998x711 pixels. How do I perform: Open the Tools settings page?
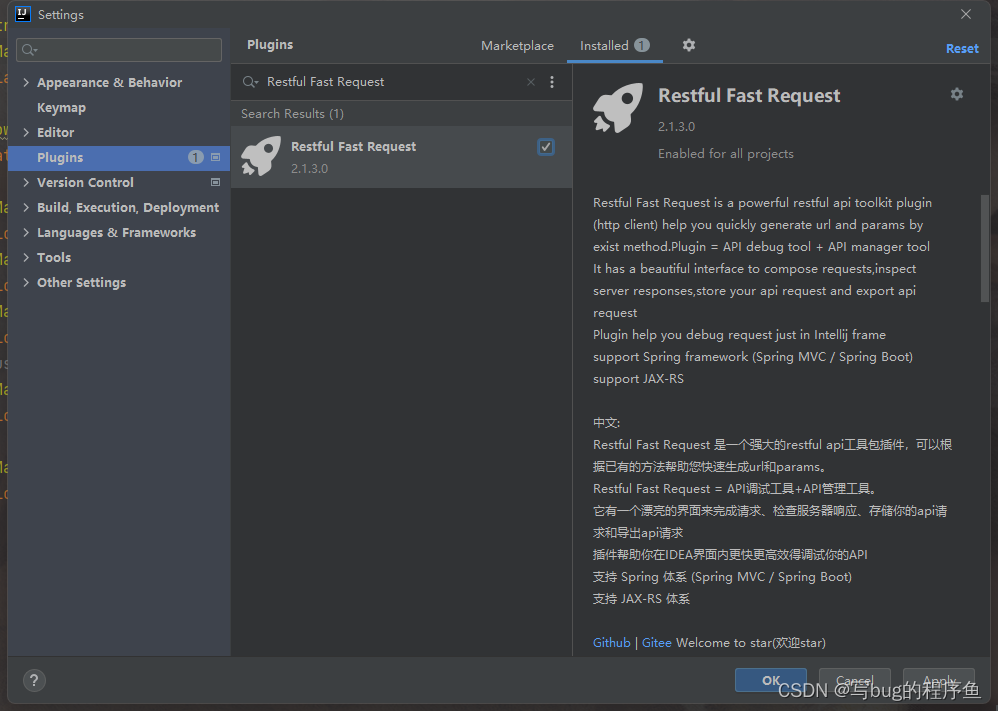pyautogui.click(x=54, y=257)
